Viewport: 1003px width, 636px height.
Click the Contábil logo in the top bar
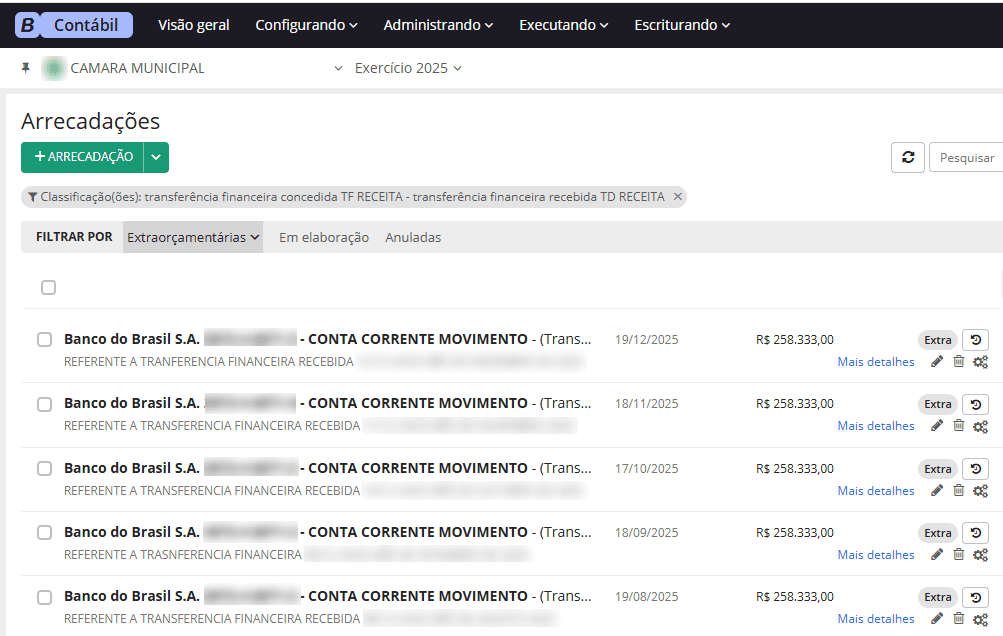click(73, 24)
